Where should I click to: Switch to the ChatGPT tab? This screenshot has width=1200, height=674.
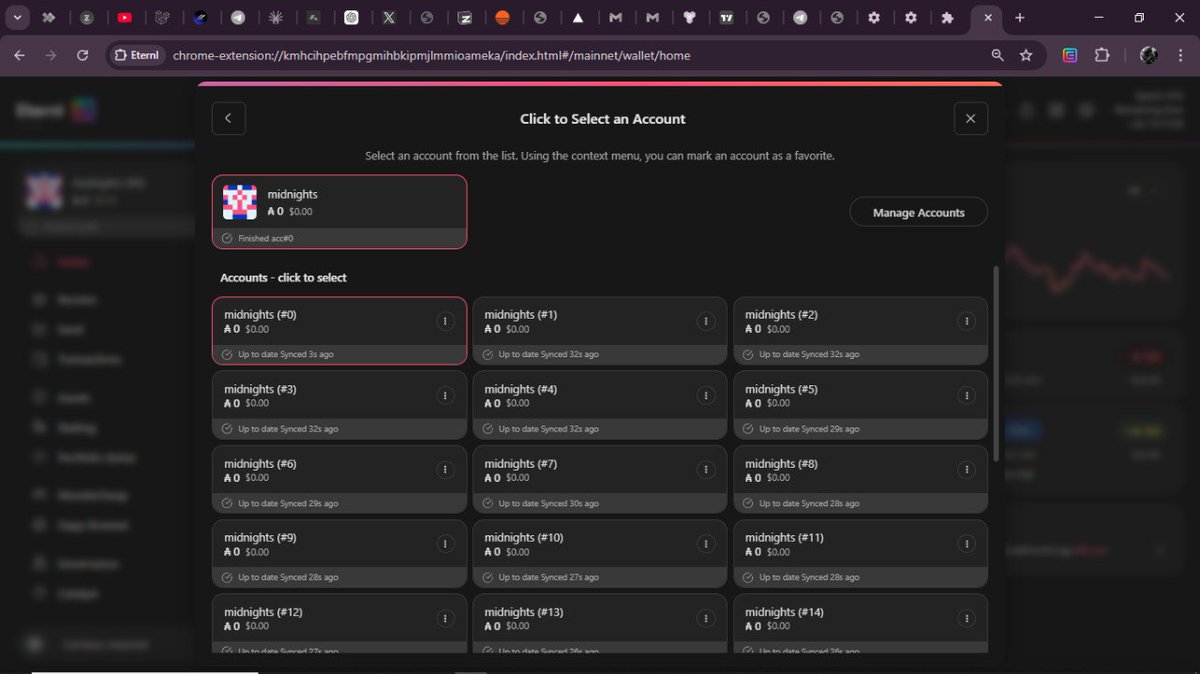(x=351, y=17)
